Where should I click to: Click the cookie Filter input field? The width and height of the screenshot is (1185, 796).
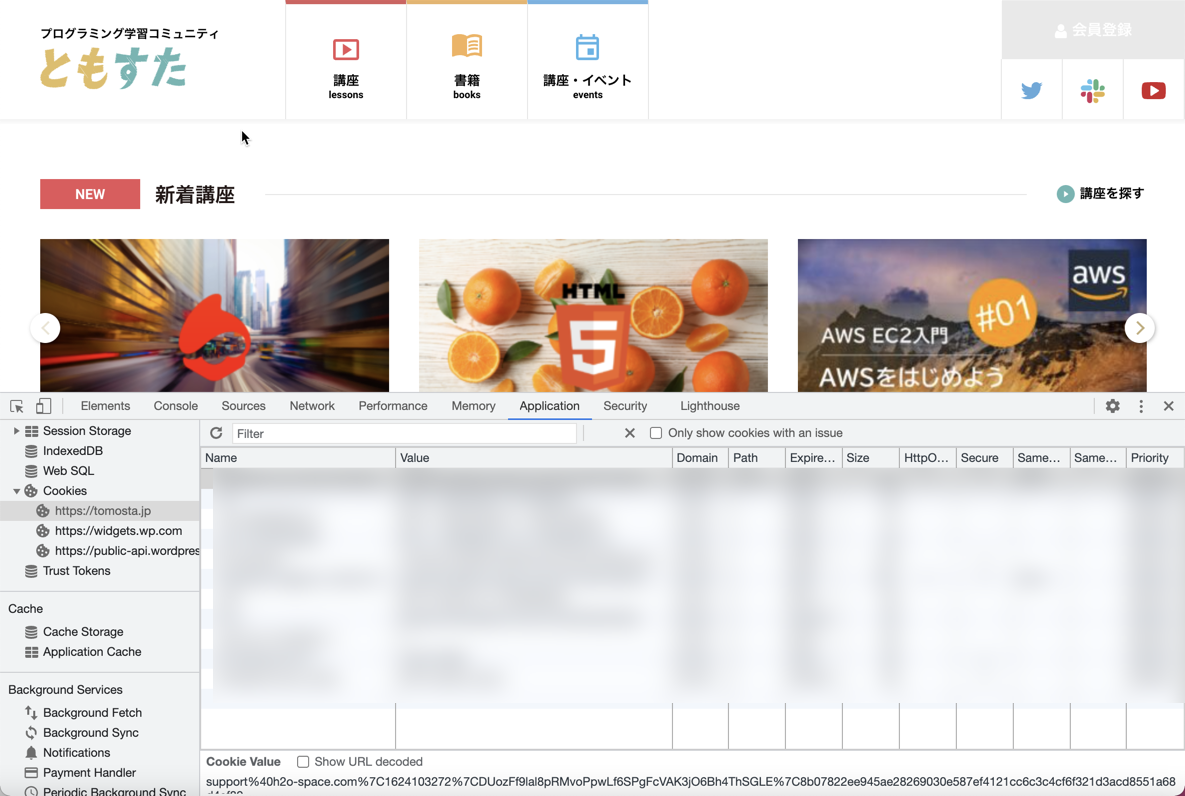pyautogui.click(x=404, y=433)
